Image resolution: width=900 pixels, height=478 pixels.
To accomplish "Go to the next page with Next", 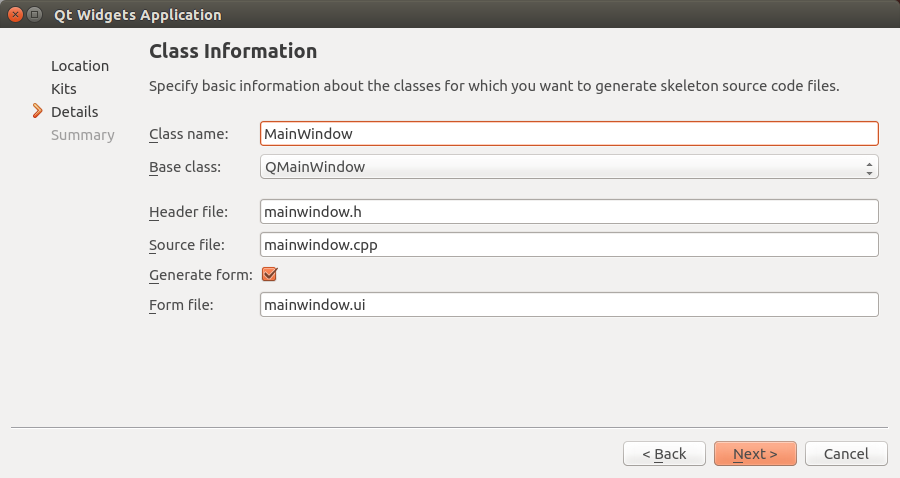I will pyautogui.click(x=755, y=454).
